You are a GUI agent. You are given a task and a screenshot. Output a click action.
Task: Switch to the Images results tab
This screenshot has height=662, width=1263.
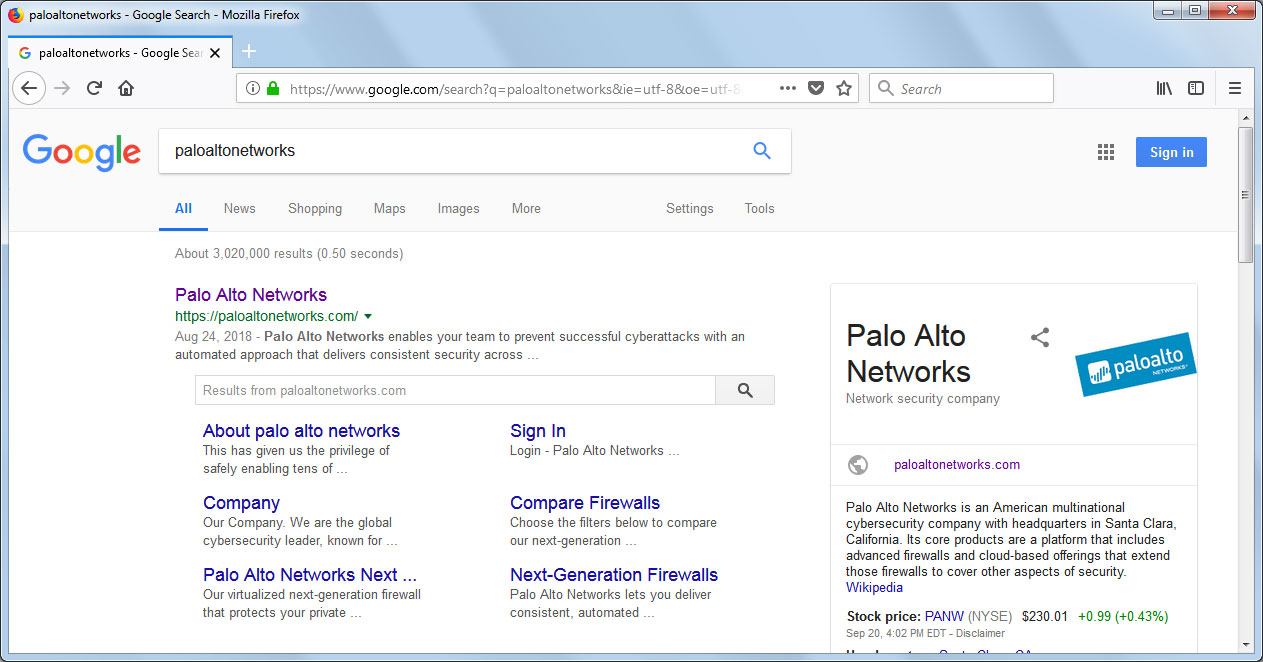pyautogui.click(x=459, y=208)
